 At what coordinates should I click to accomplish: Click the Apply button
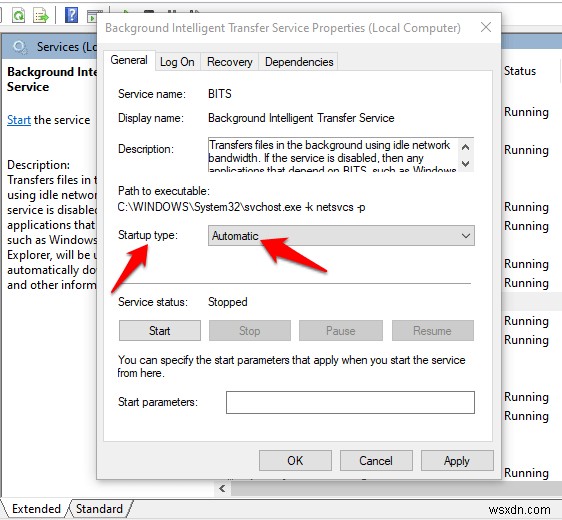(457, 461)
